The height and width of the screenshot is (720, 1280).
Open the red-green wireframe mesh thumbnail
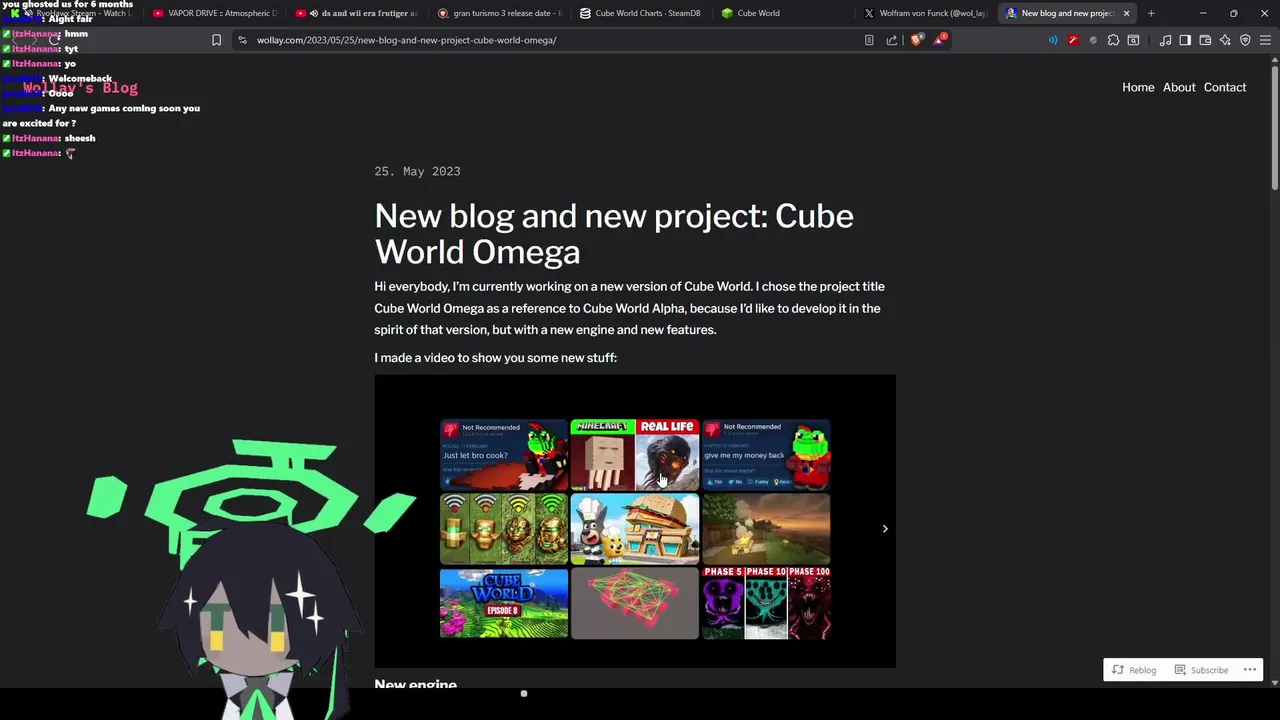click(635, 603)
